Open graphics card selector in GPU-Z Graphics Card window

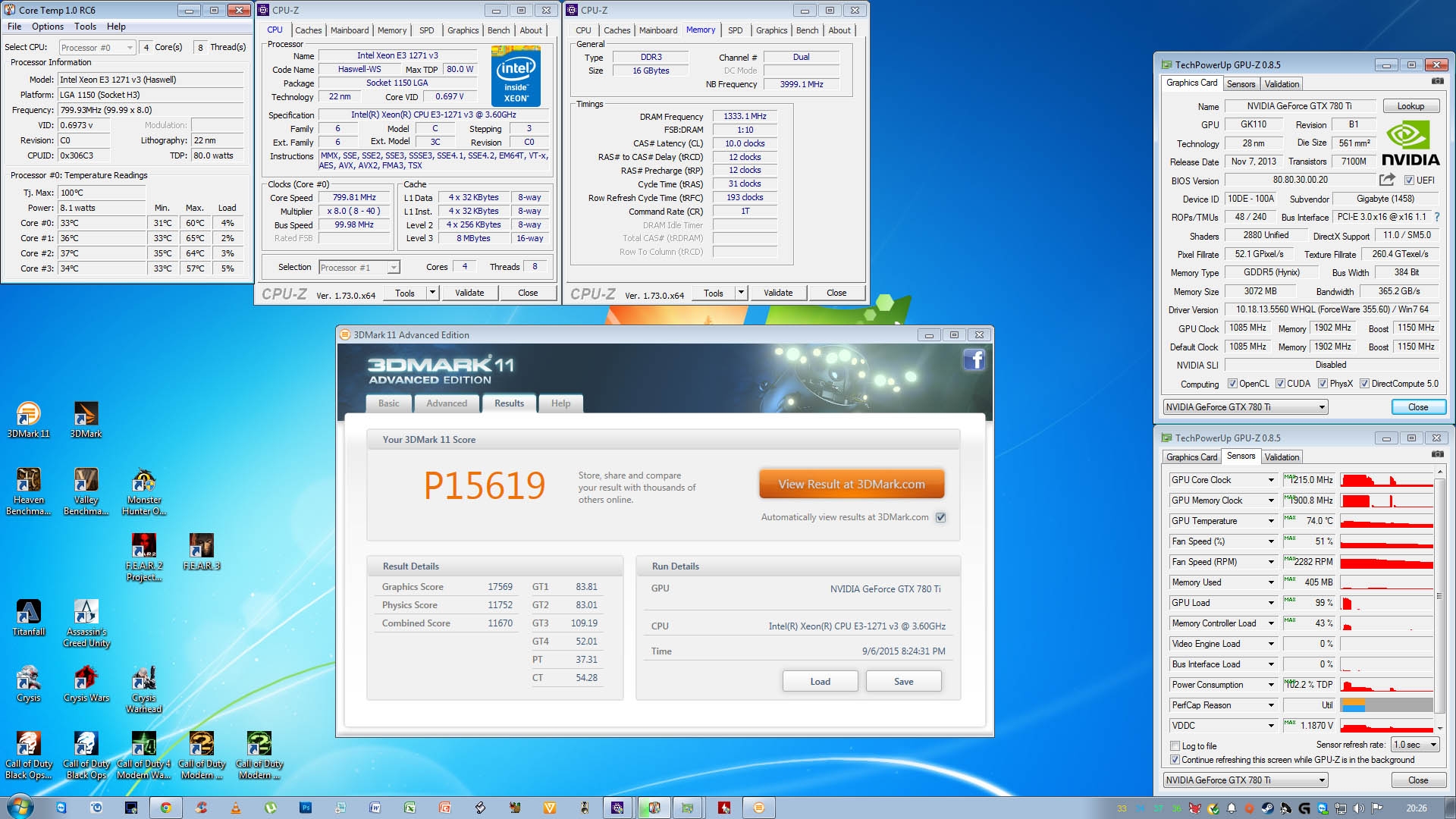pos(1245,407)
